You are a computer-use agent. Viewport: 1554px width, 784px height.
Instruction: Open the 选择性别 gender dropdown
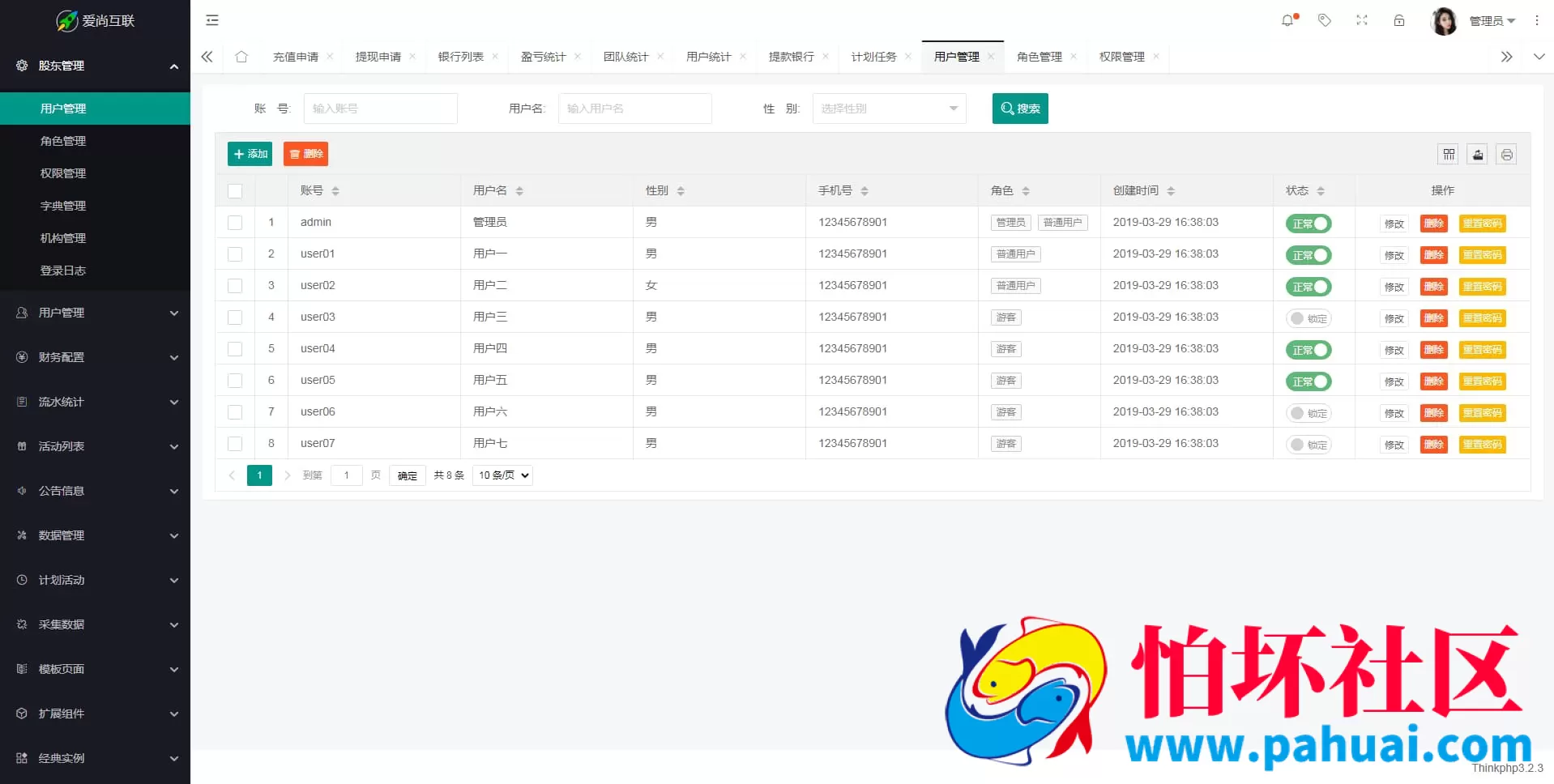(x=888, y=108)
